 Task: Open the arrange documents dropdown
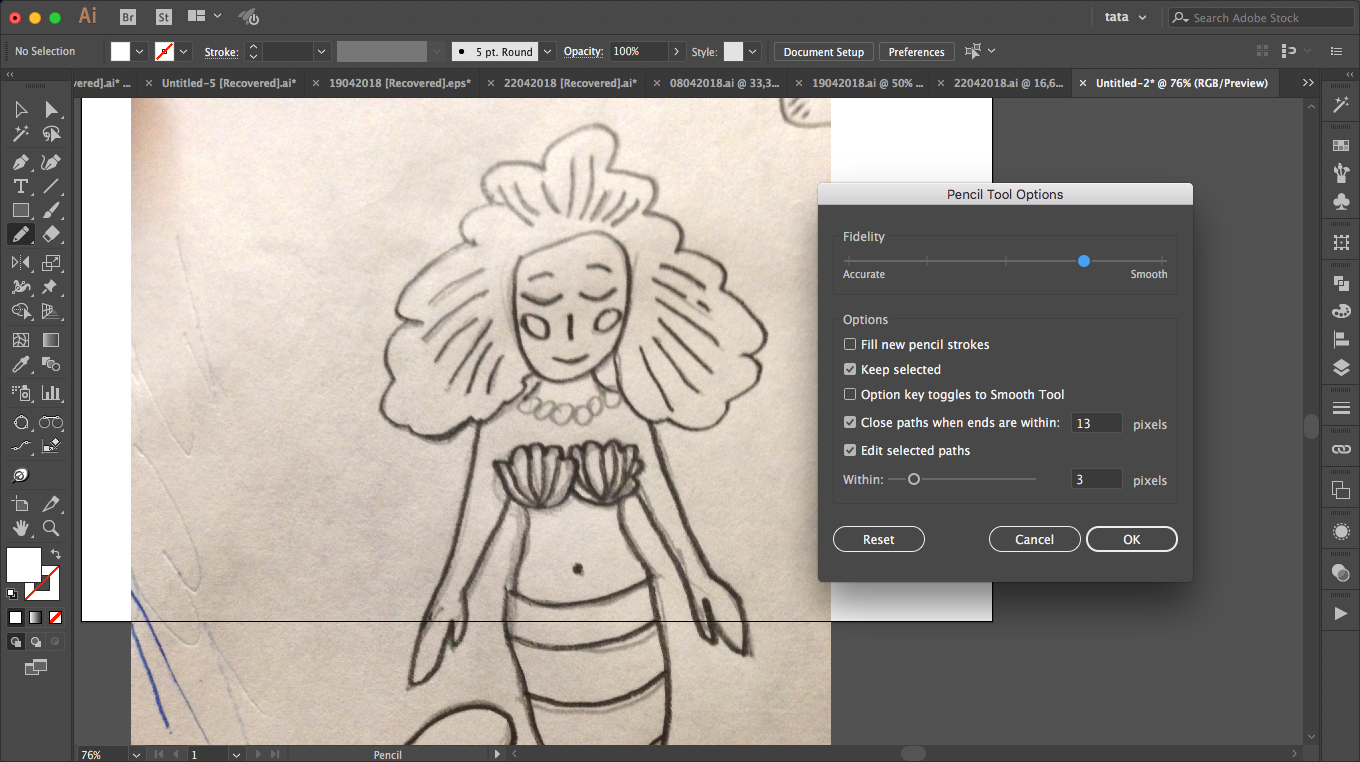204,17
